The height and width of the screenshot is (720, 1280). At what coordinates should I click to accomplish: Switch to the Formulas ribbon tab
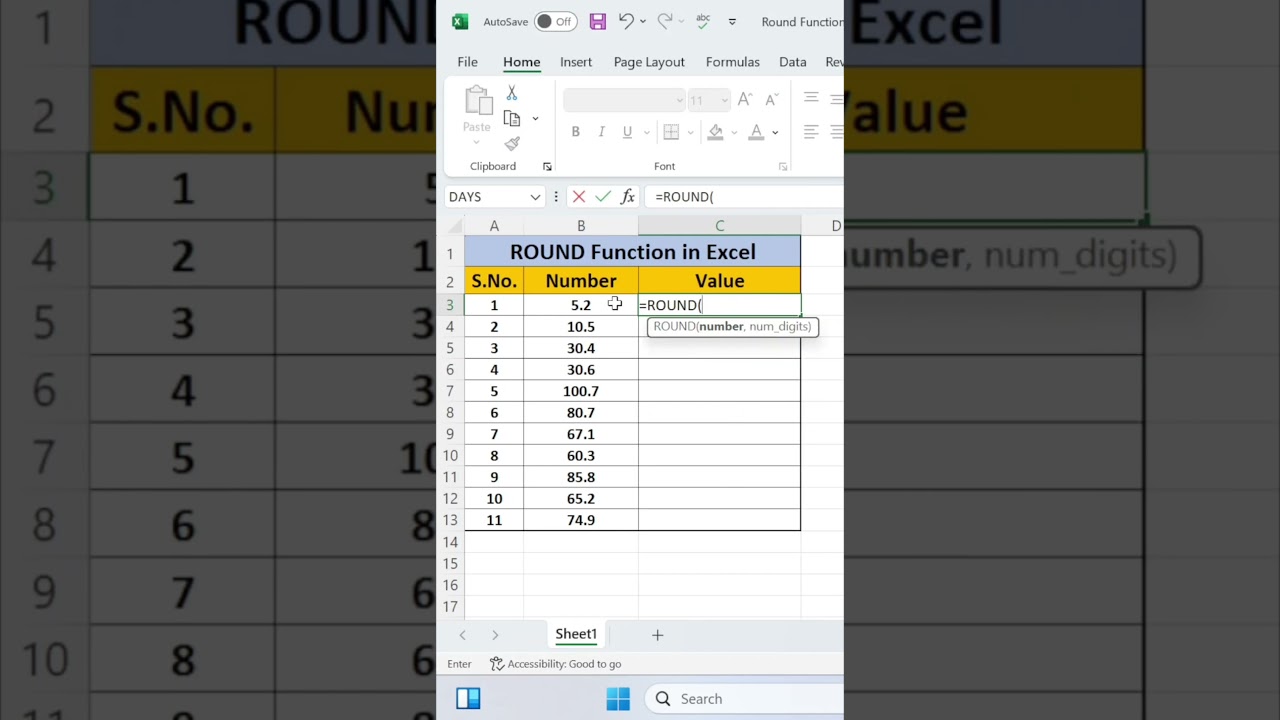coord(732,61)
